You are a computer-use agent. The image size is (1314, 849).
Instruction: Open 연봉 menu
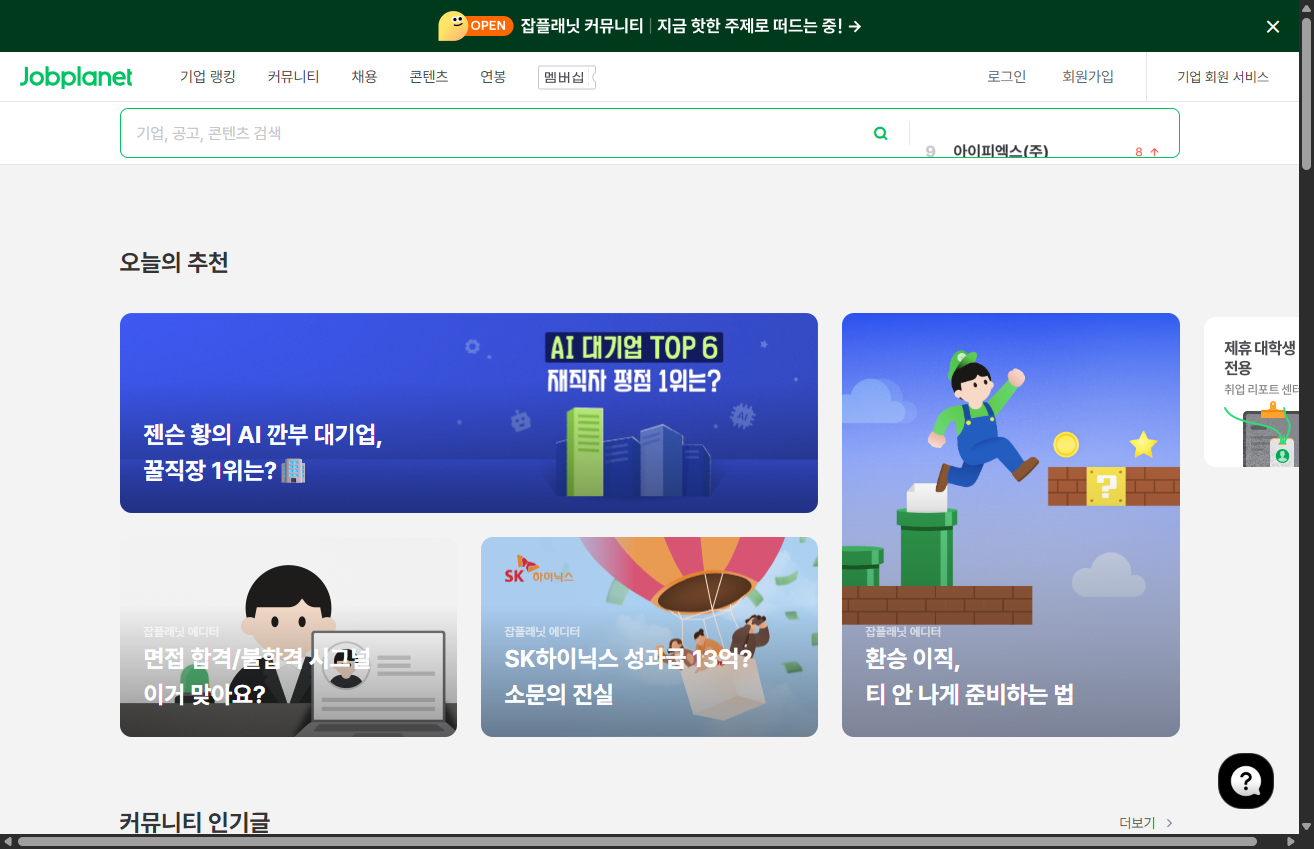point(493,77)
